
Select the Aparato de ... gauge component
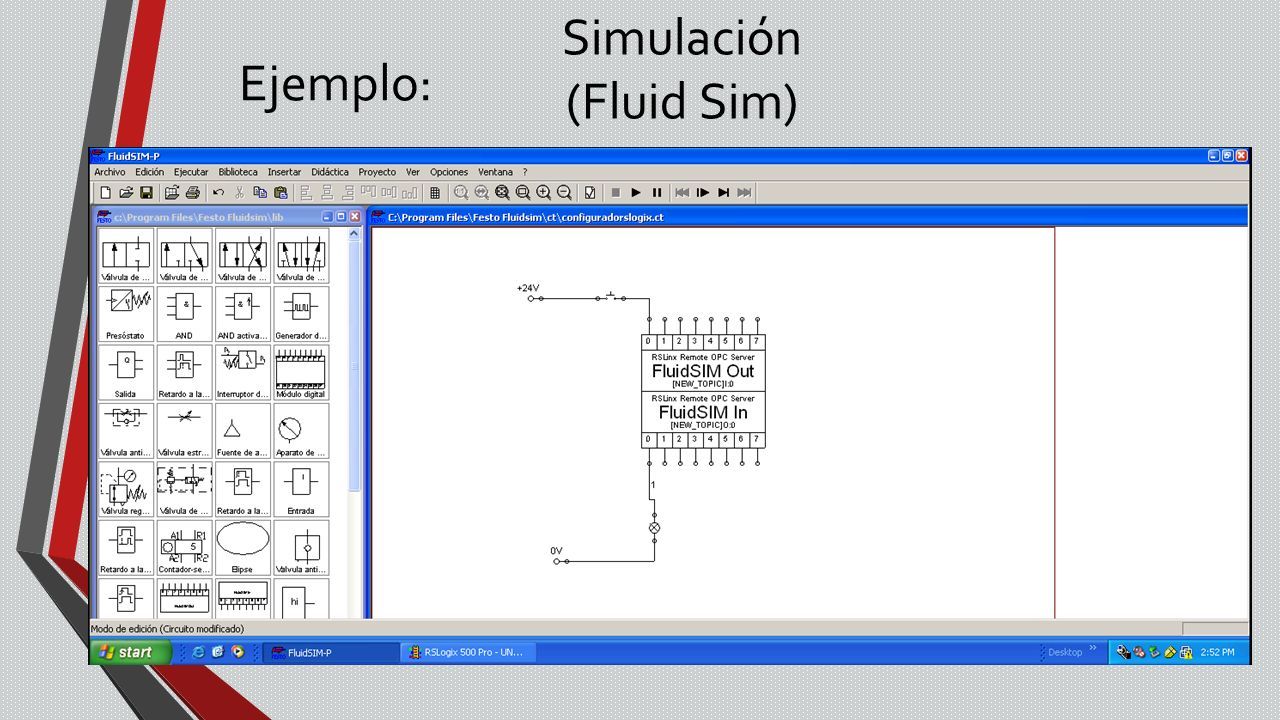coord(301,431)
